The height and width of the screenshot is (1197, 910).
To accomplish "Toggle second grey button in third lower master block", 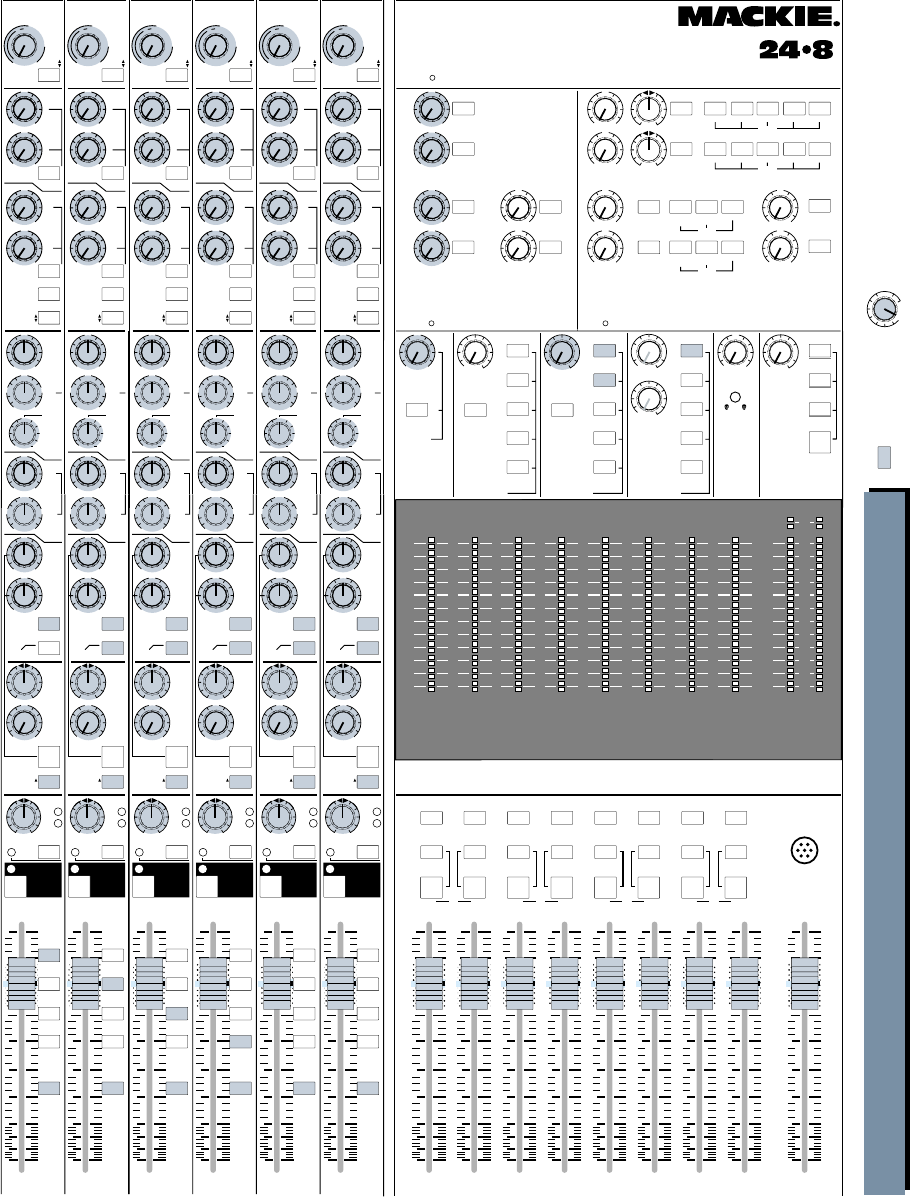I will pos(604,380).
